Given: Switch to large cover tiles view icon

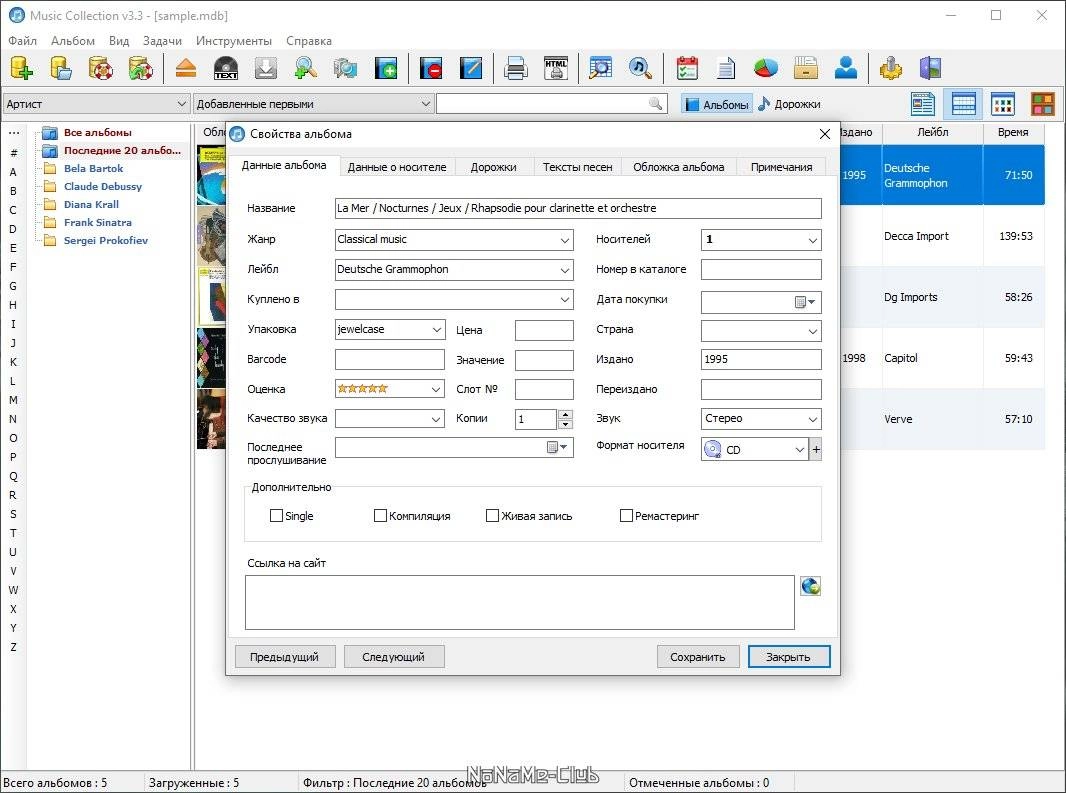Looking at the screenshot, I should [x=1043, y=104].
